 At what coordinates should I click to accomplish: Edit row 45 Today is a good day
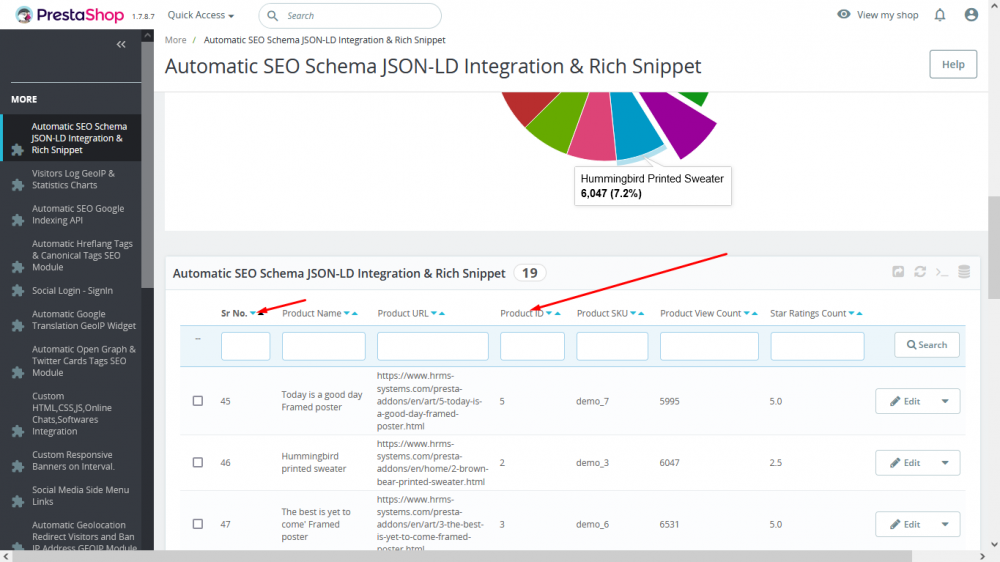click(x=904, y=401)
